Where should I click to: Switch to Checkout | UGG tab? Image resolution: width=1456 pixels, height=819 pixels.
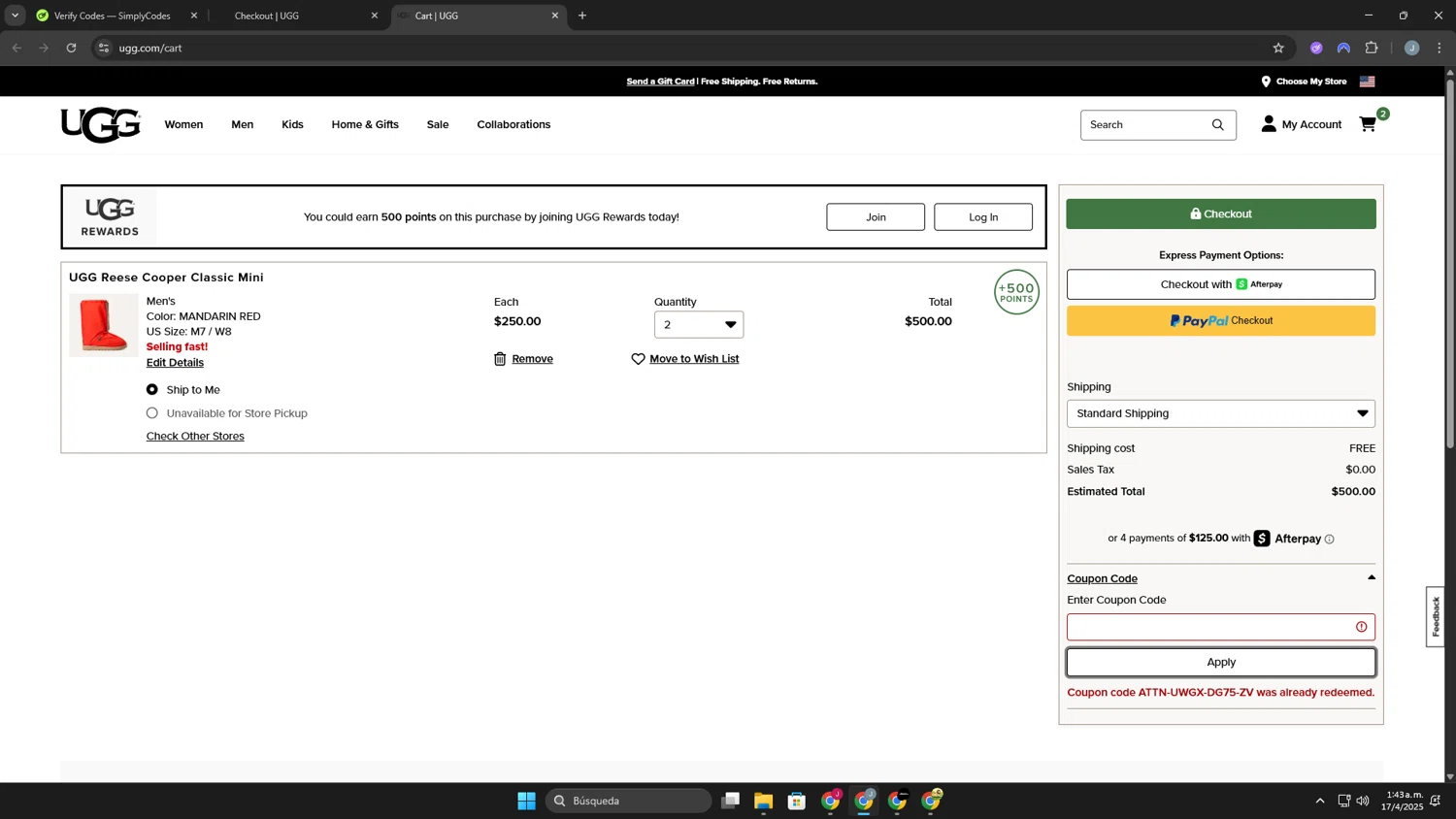point(296,16)
